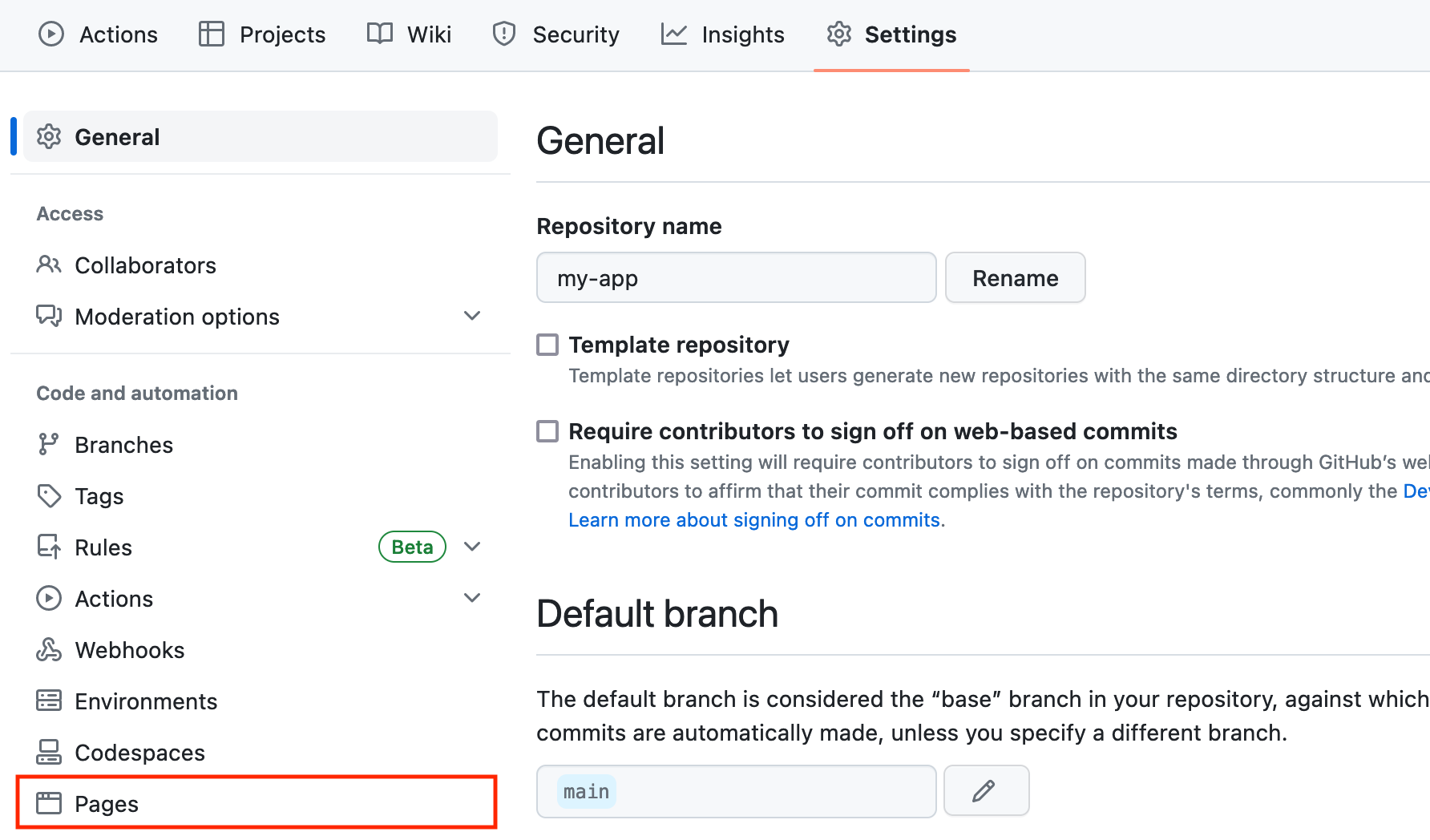Expand the Moderation options section
1430x840 pixels.
coord(472,316)
